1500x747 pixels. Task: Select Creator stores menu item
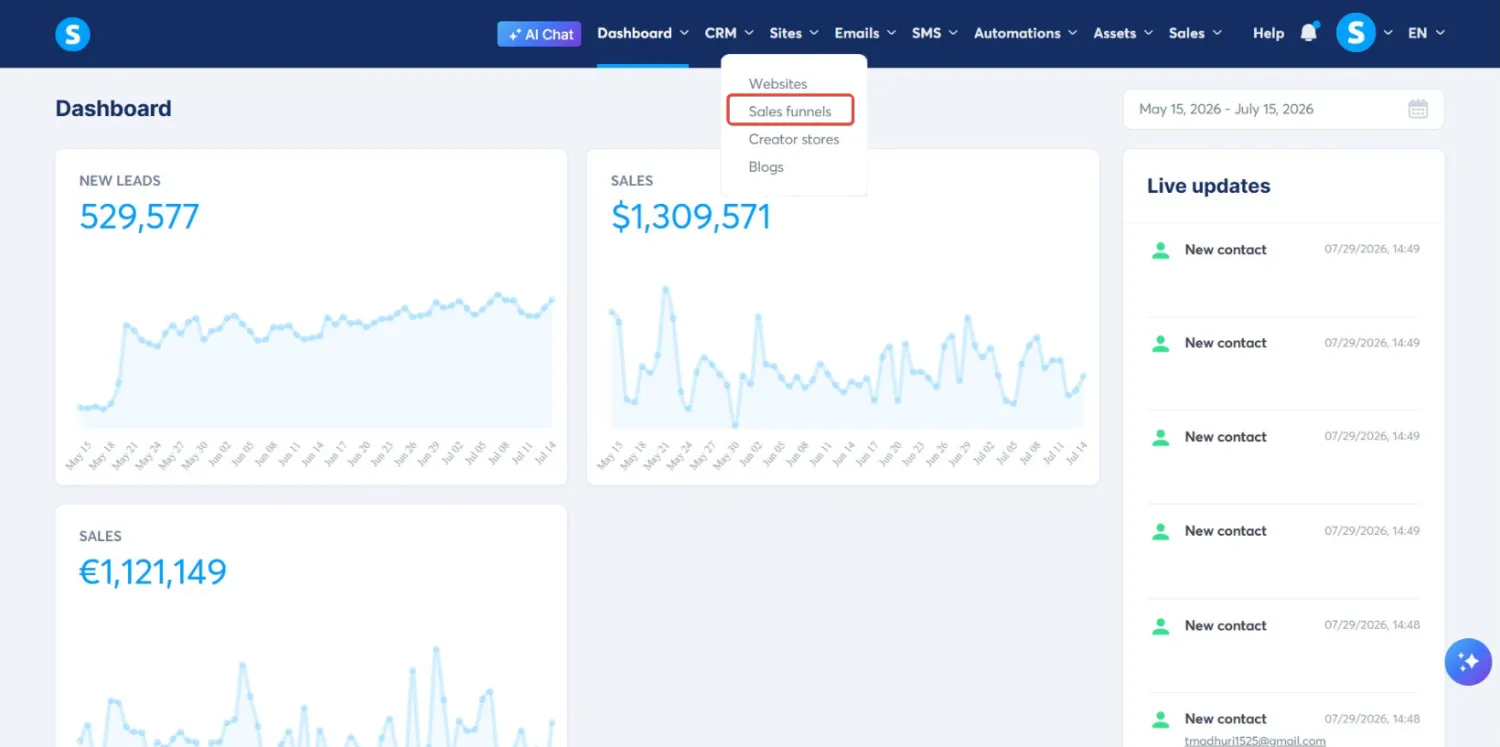click(x=794, y=139)
